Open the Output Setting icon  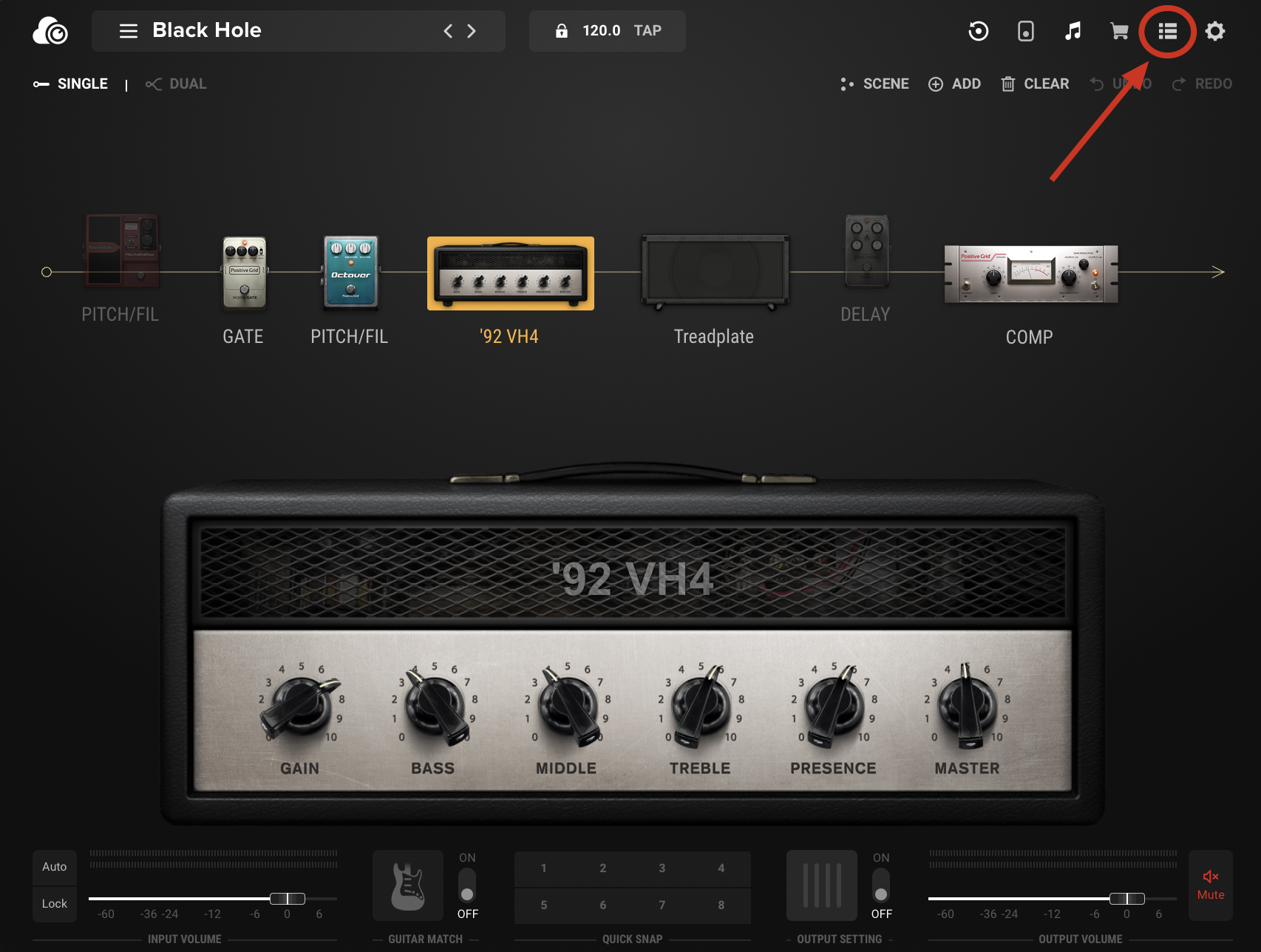(x=822, y=885)
